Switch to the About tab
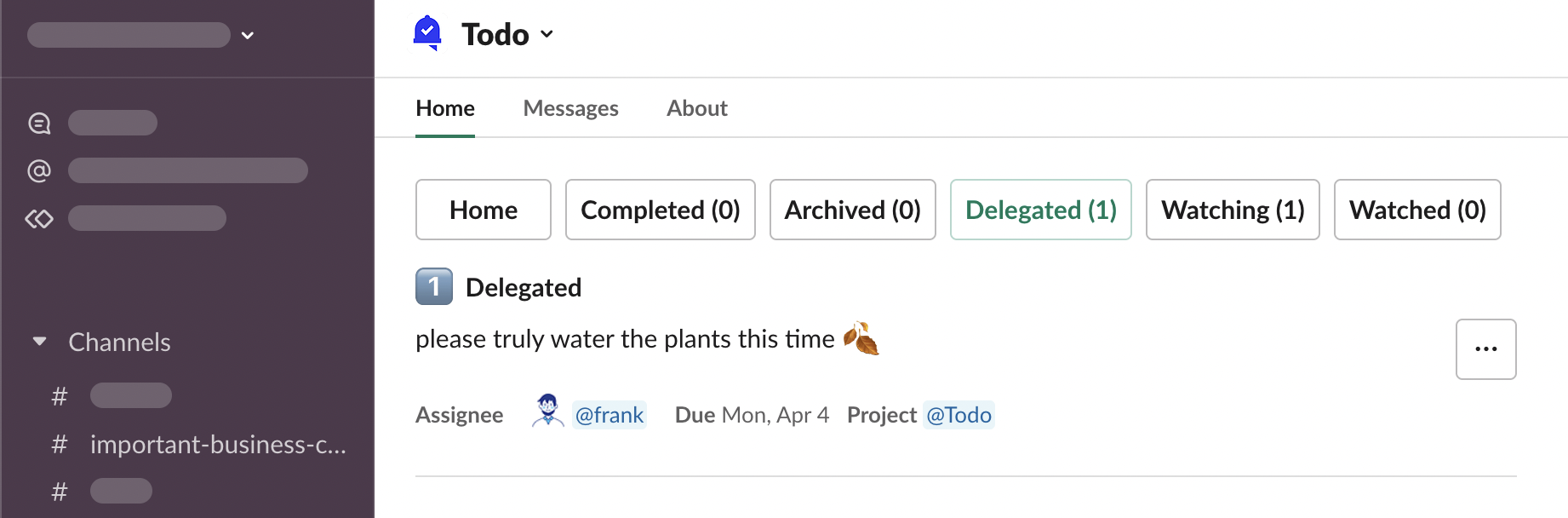Screen dimensions: 1568x518 coord(696,108)
